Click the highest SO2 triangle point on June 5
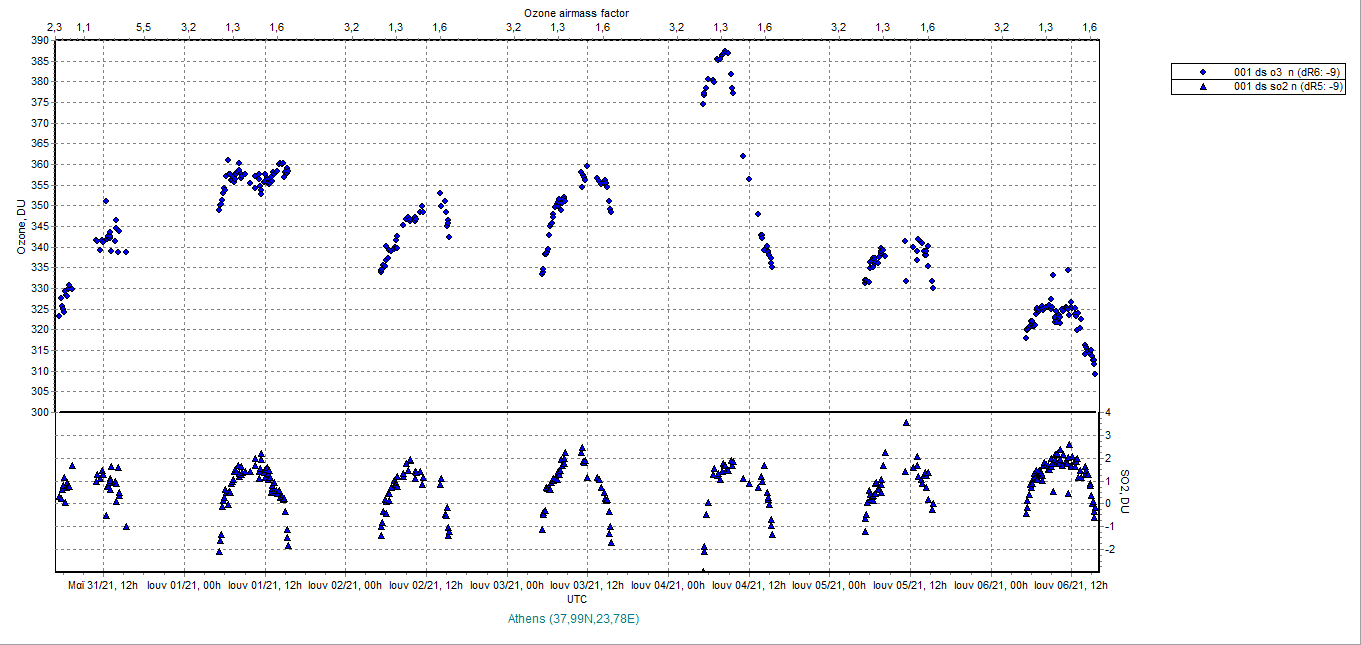This screenshot has width=1361, height=645. pos(906,423)
